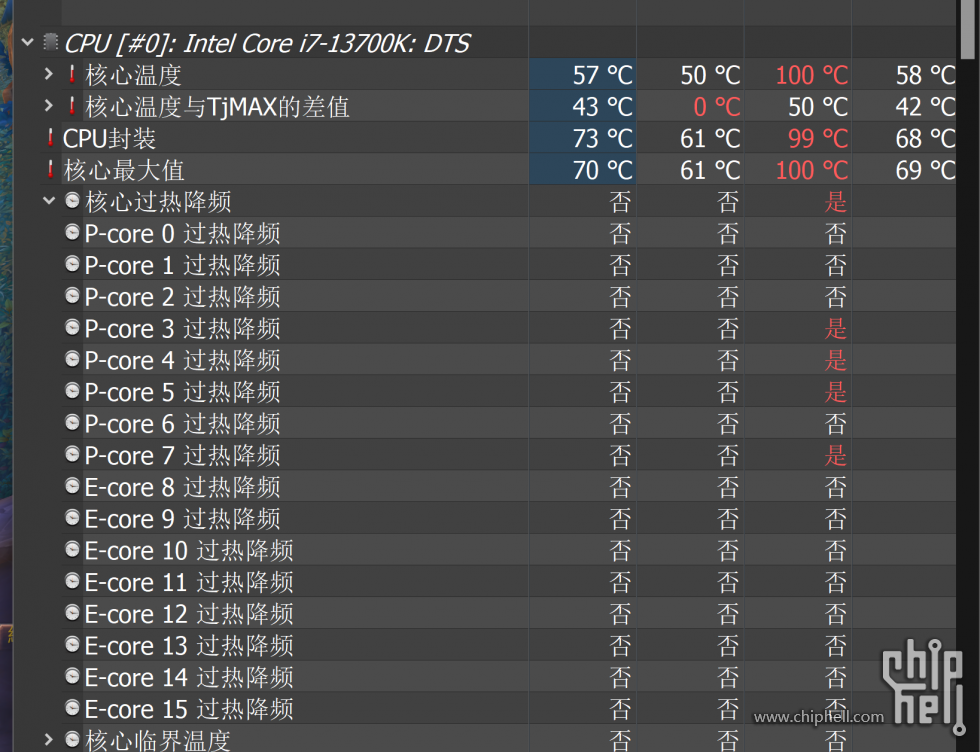Select the 核心温度 row label

[x=133, y=75]
